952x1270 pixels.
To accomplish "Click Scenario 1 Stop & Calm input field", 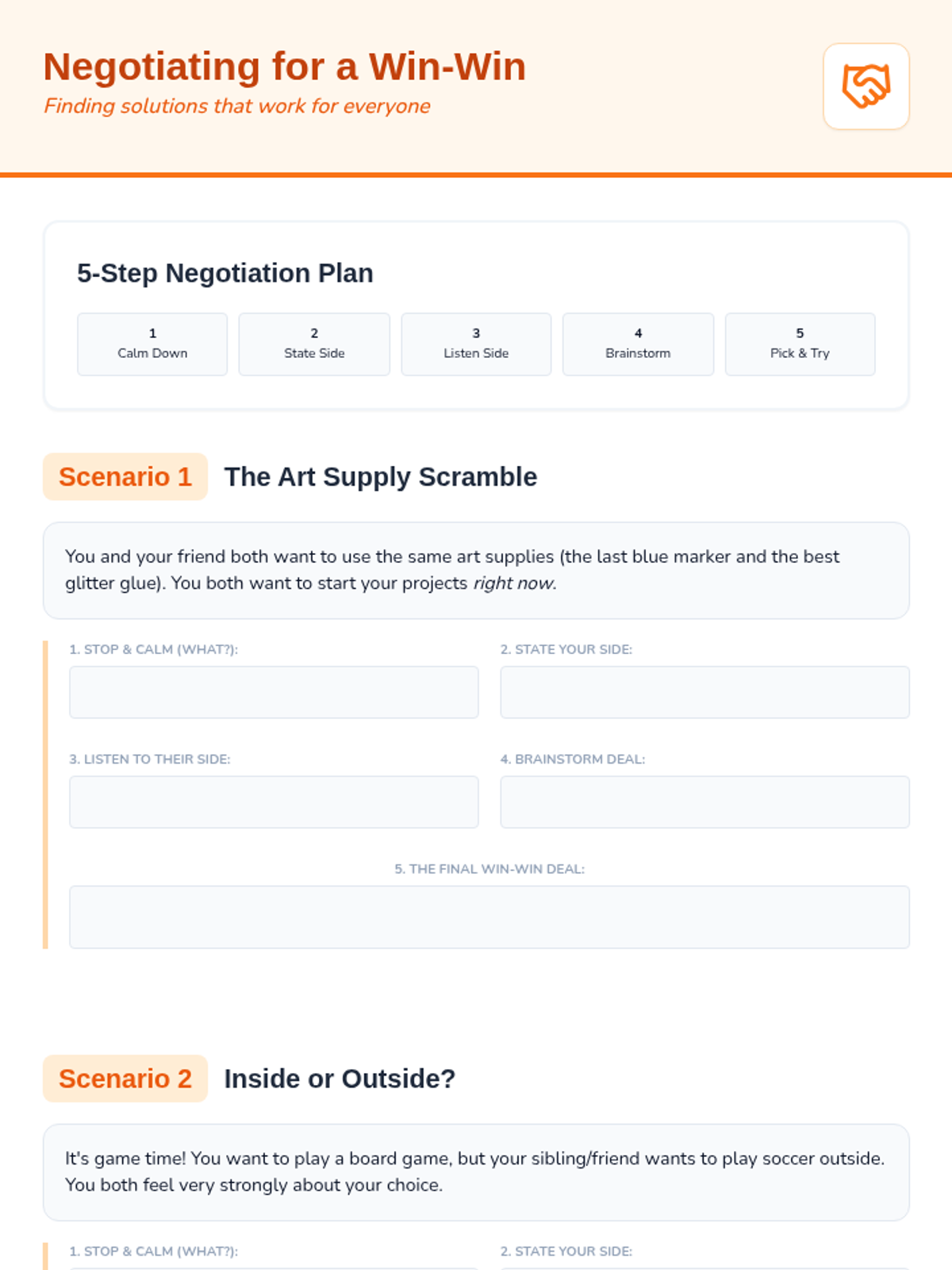I will 274,692.
